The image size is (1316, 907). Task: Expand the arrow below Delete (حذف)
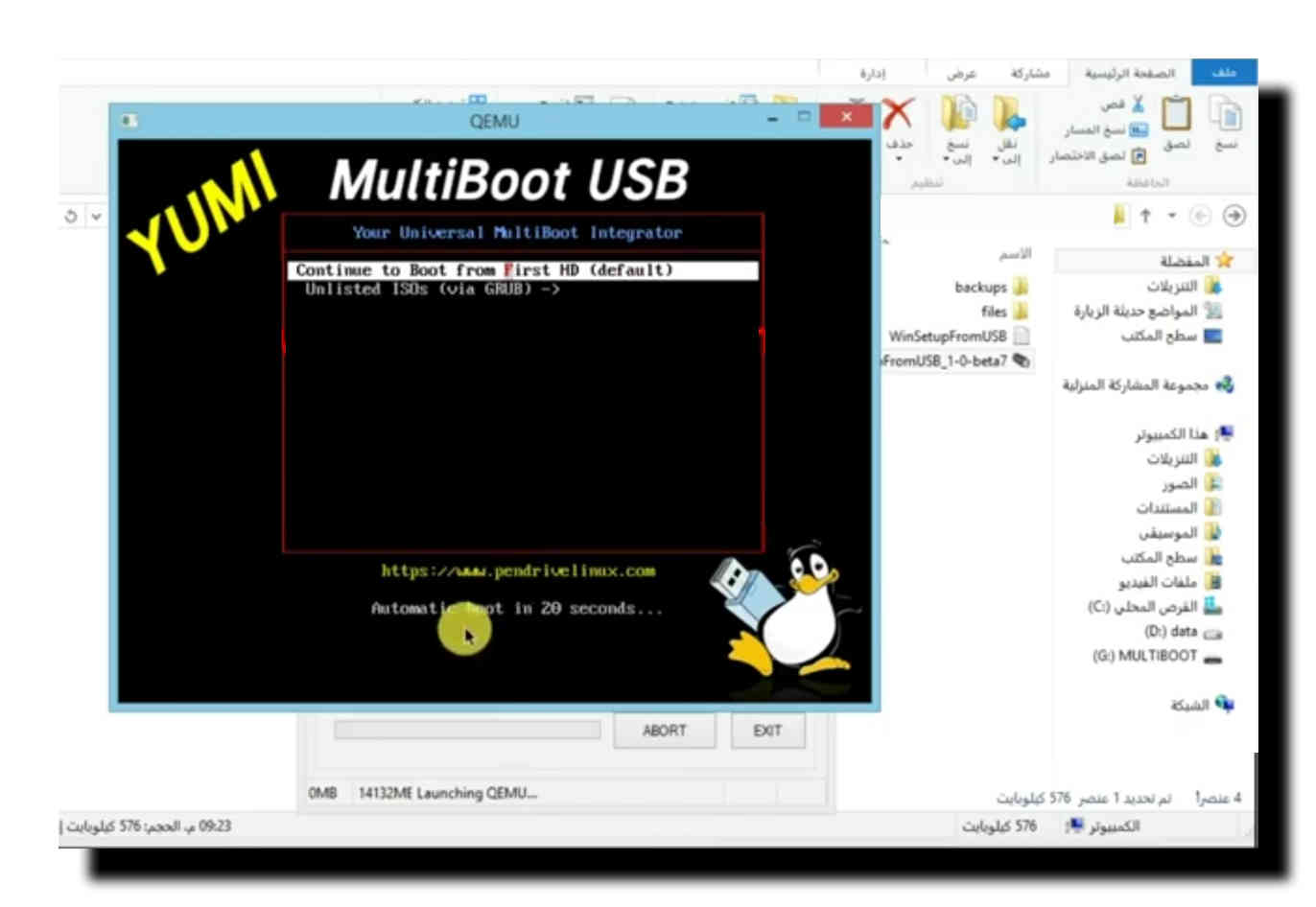click(899, 158)
